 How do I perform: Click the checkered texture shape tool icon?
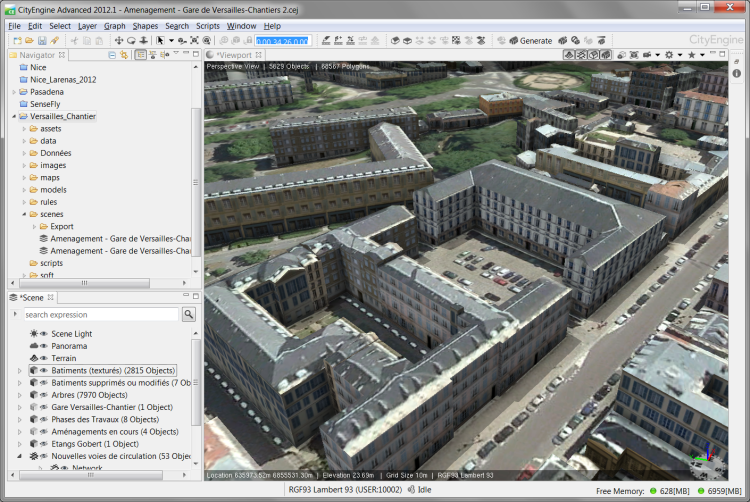pyautogui.click(x=456, y=41)
